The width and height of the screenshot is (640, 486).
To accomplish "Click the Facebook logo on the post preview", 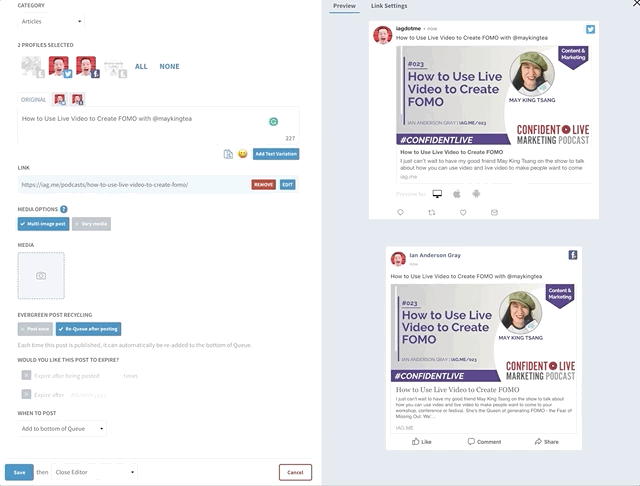I will (x=573, y=255).
